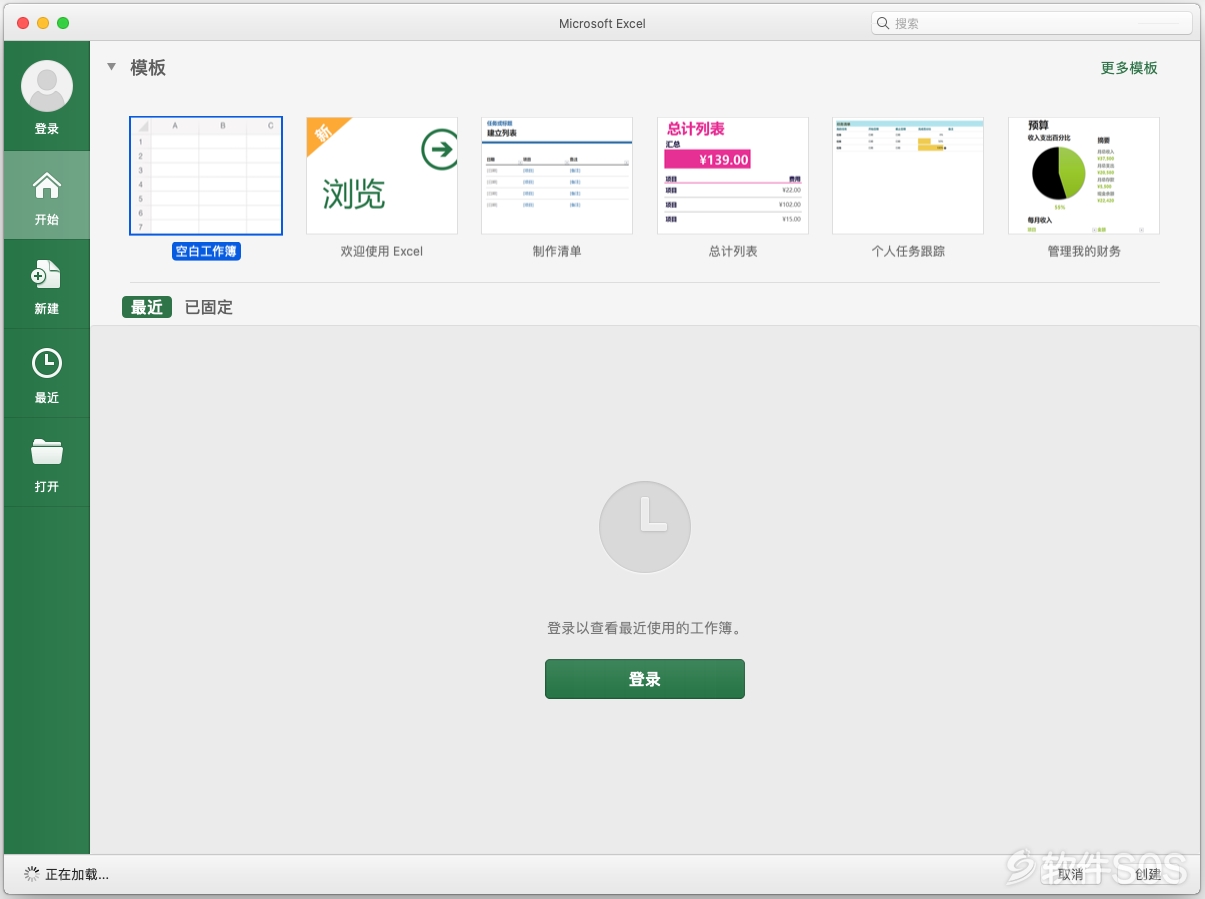Image resolution: width=1205 pixels, height=899 pixels.
Task: Click the 管理我的财务 label
Action: [x=1084, y=251]
